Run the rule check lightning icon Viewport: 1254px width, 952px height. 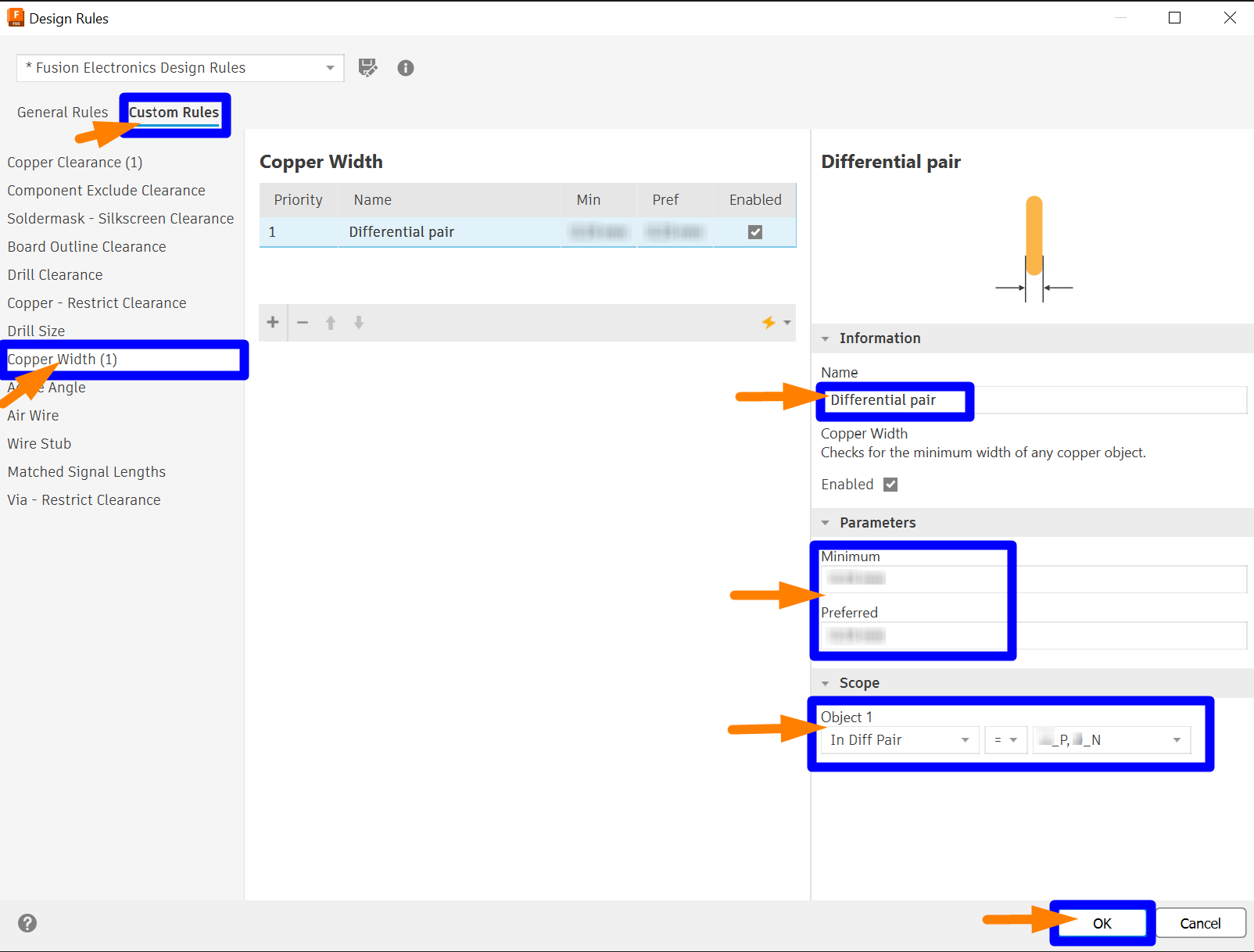pyautogui.click(x=769, y=322)
